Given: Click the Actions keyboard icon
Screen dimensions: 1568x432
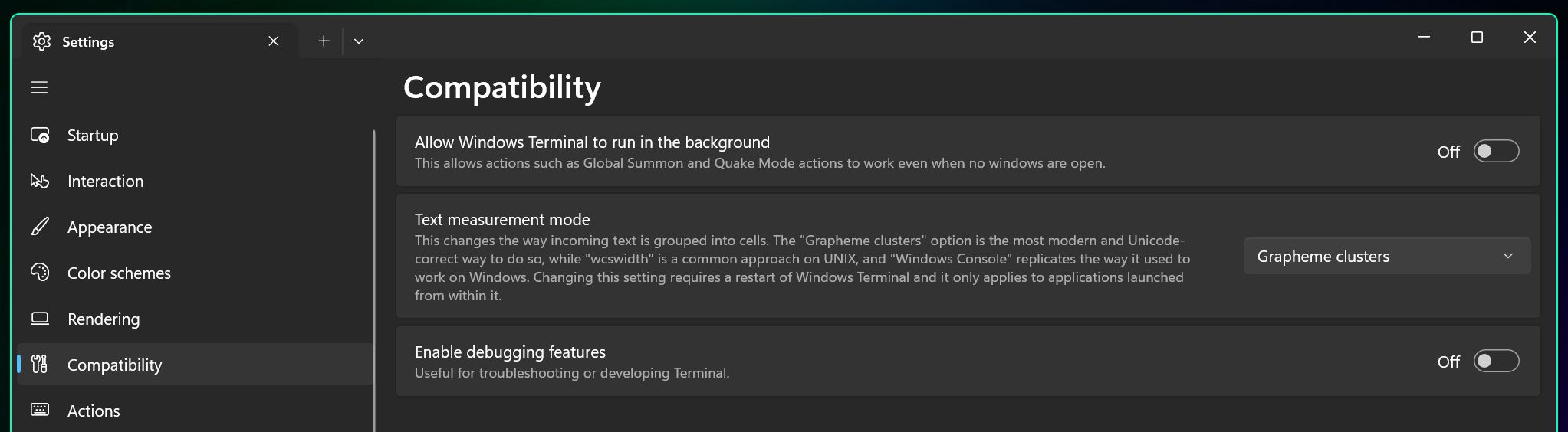Looking at the screenshot, I should (40, 411).
